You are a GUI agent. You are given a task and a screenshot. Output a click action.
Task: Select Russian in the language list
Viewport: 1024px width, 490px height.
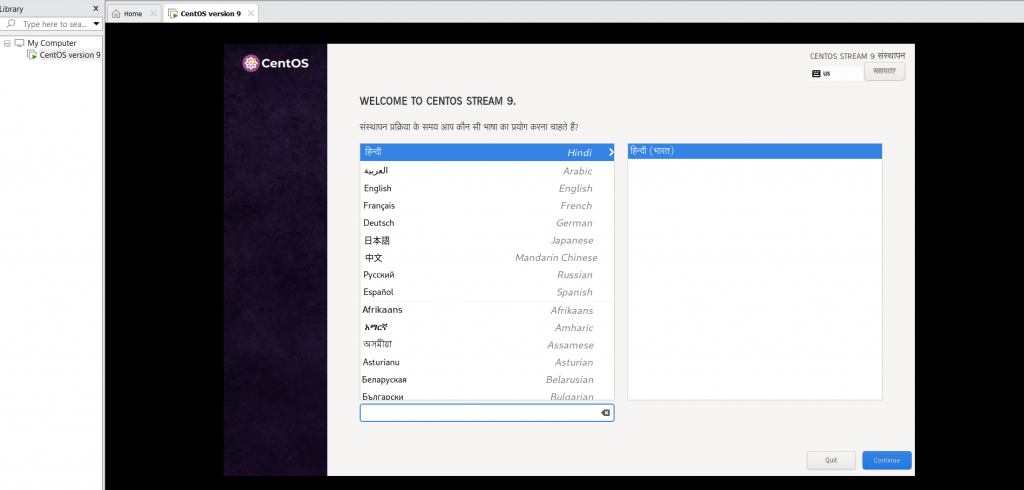[487, 274]
